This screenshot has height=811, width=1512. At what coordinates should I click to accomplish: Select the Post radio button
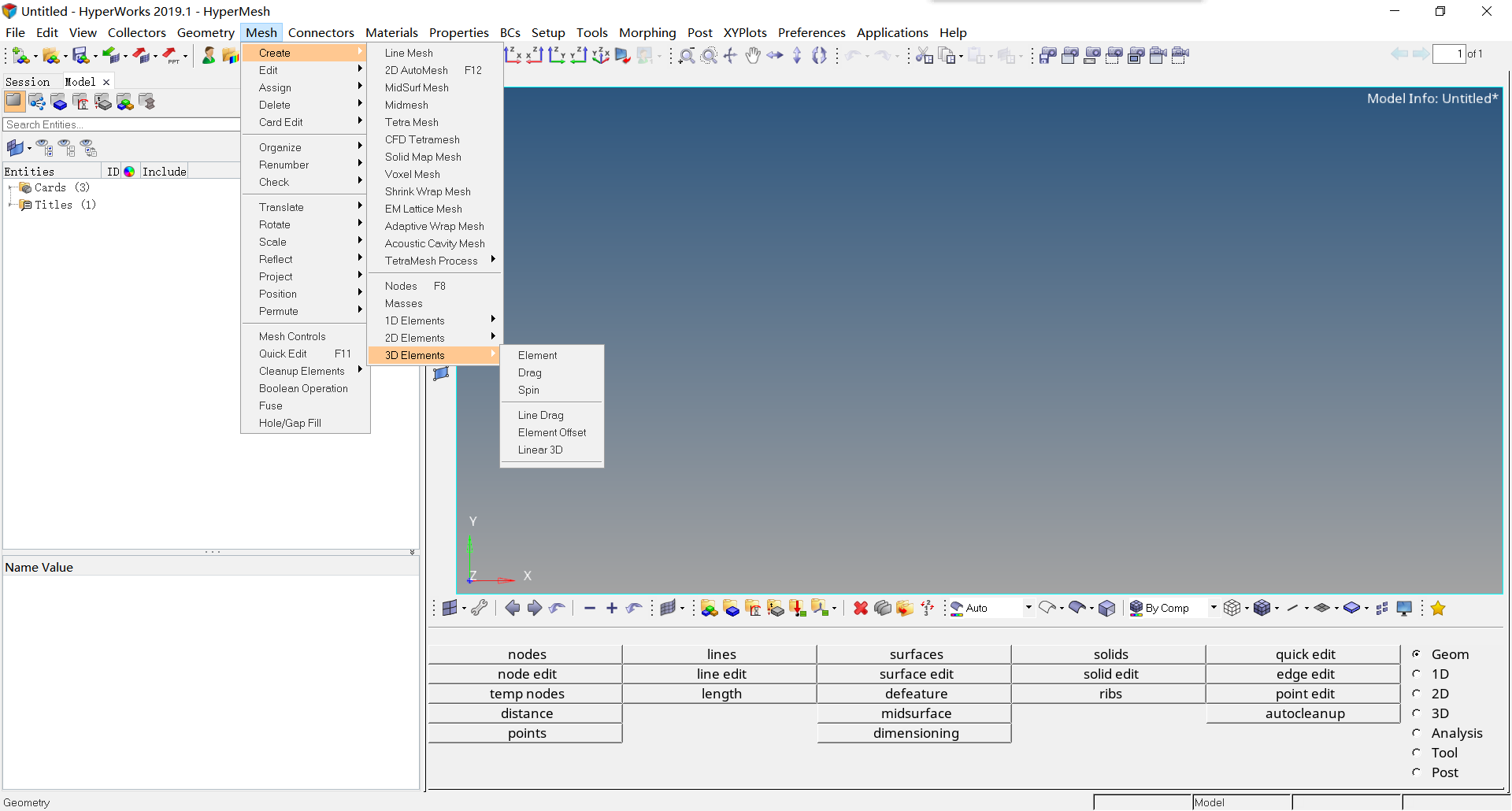click(x=1416, y=772)
